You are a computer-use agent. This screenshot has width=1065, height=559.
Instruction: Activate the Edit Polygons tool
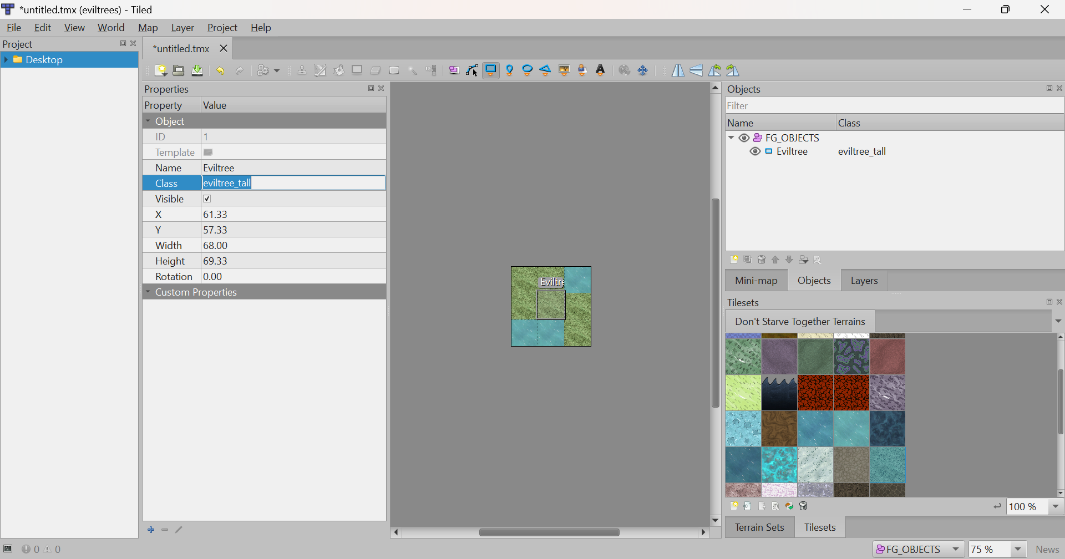point(472,71)
